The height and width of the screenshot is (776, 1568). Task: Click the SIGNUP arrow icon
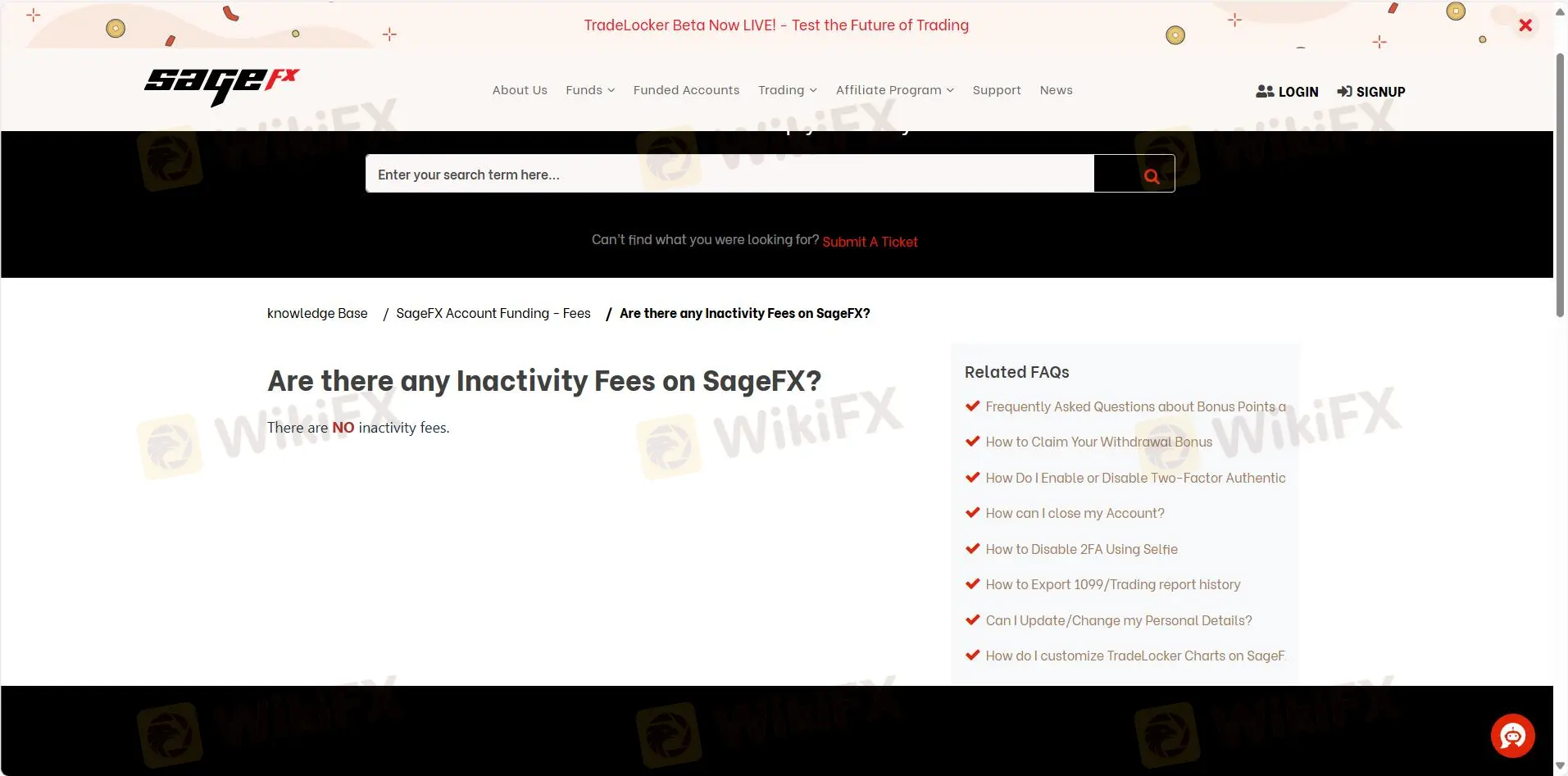click(1343, 91)
